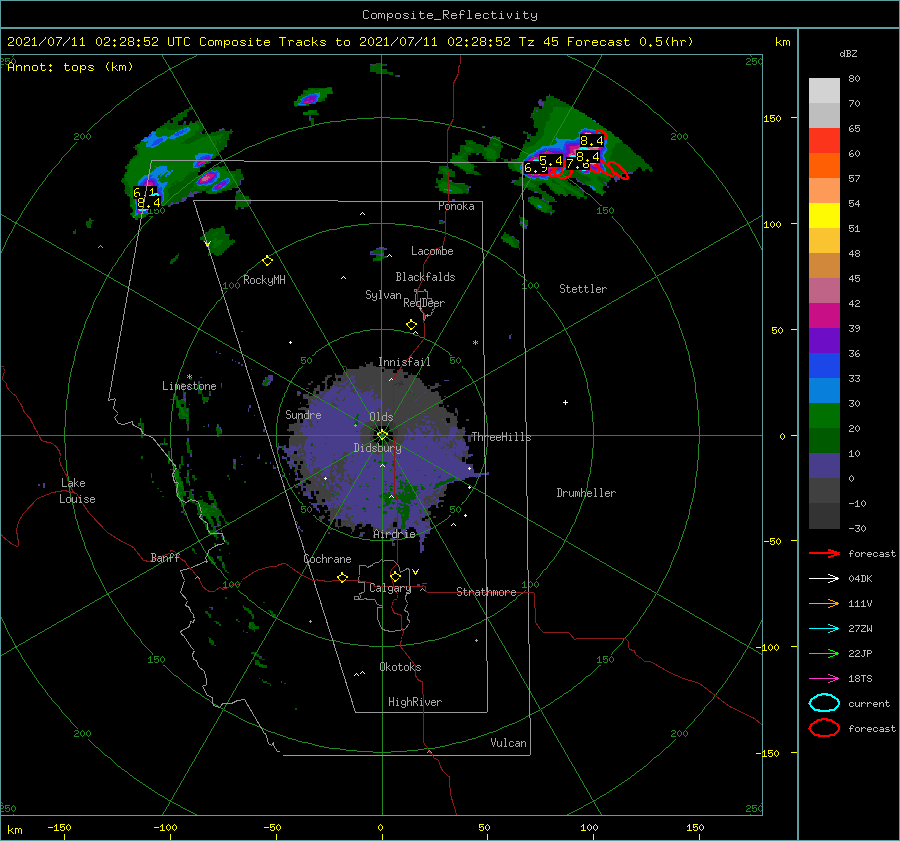Click the Cochrane town label
Screen dimensions: 900x841
pyautogui.click(x=327, y=559)
